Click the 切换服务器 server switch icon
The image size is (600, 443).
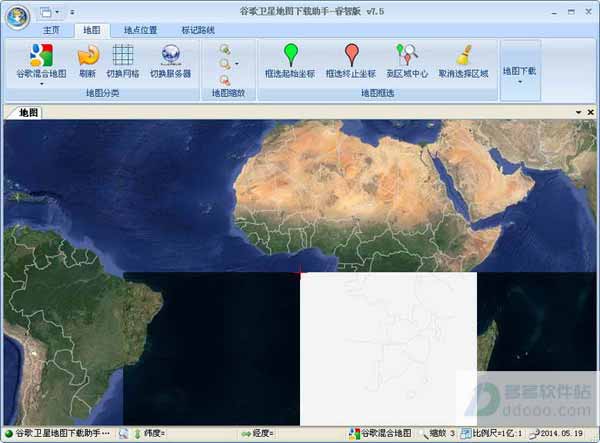point(170,55)
